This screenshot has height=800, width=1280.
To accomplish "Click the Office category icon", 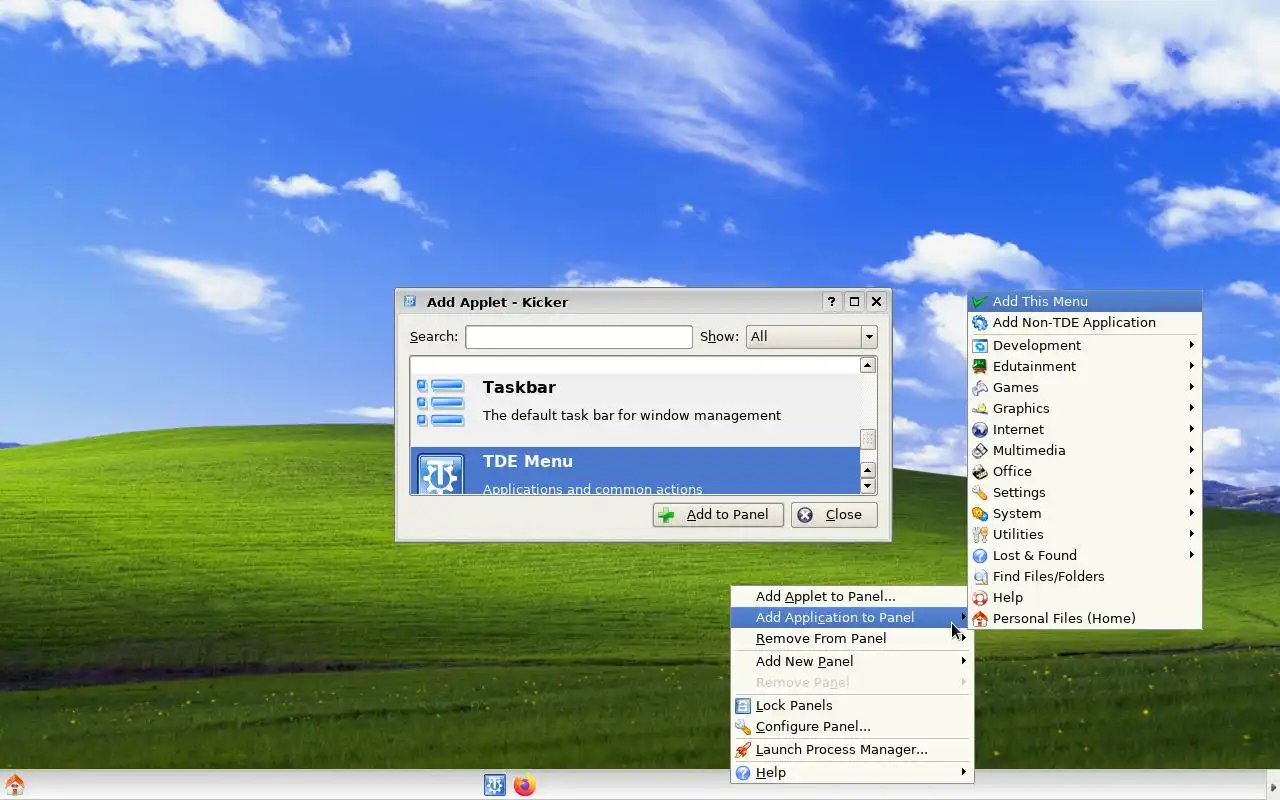I will pyautogui.click(x=980, y=472).
